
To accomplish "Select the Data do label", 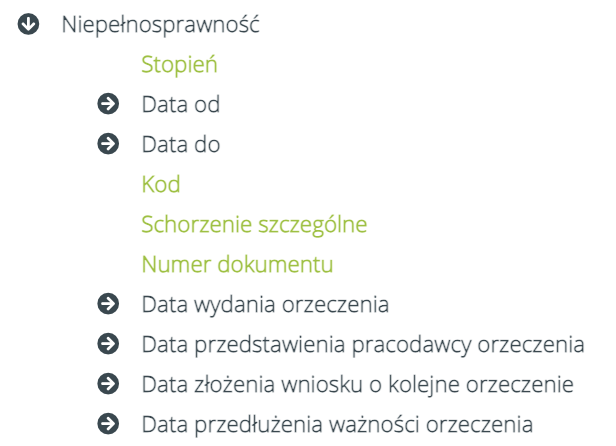I will pos(181,145).
